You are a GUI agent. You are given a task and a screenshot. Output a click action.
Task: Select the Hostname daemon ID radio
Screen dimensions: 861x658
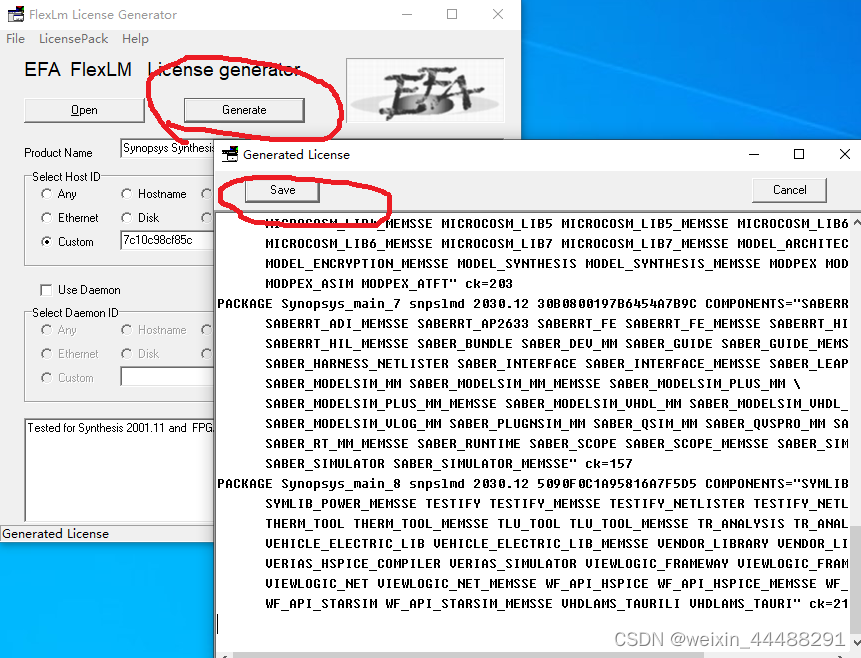coord(127,330)
